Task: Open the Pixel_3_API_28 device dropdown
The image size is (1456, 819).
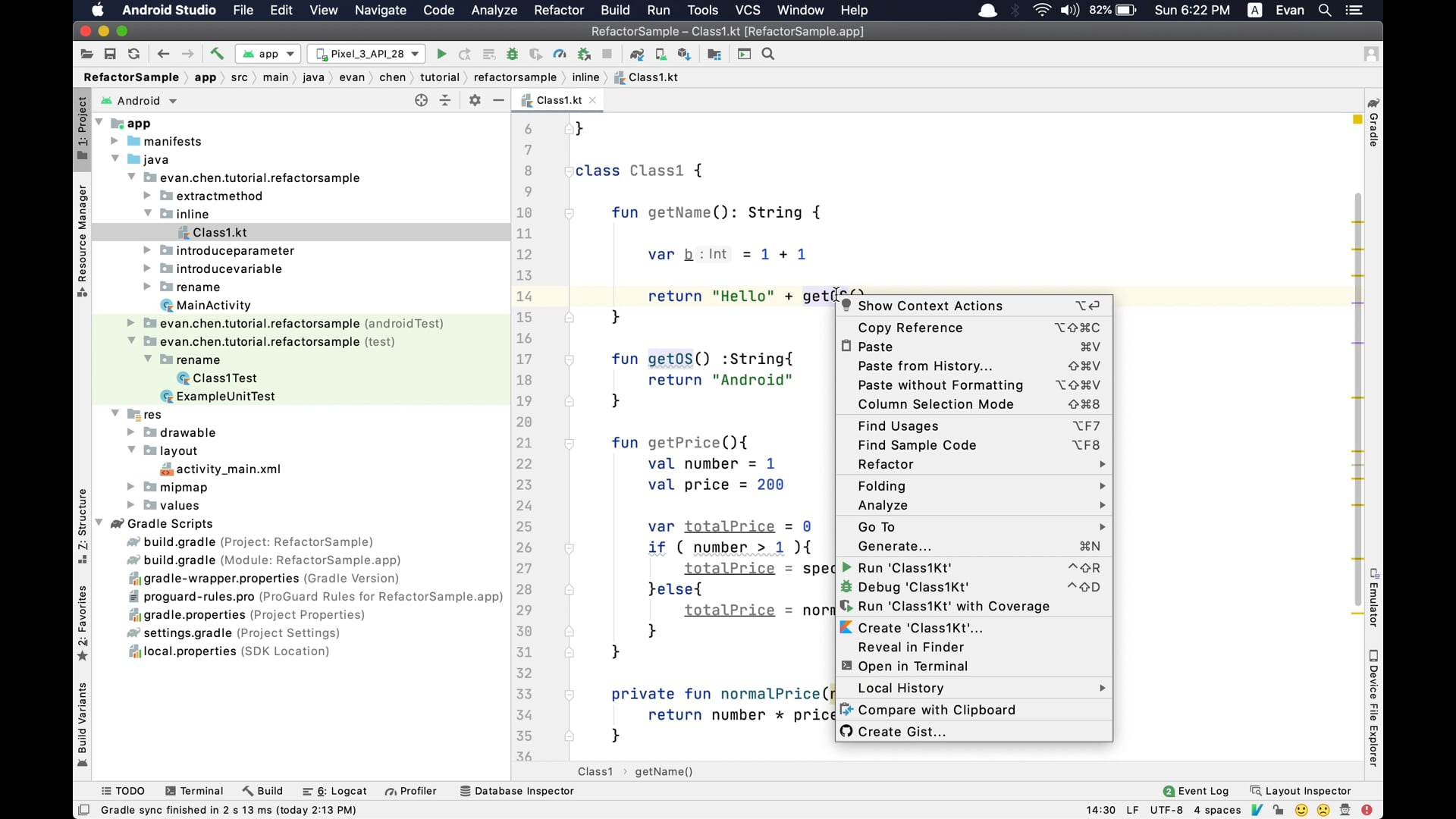Action: point(367,54)
